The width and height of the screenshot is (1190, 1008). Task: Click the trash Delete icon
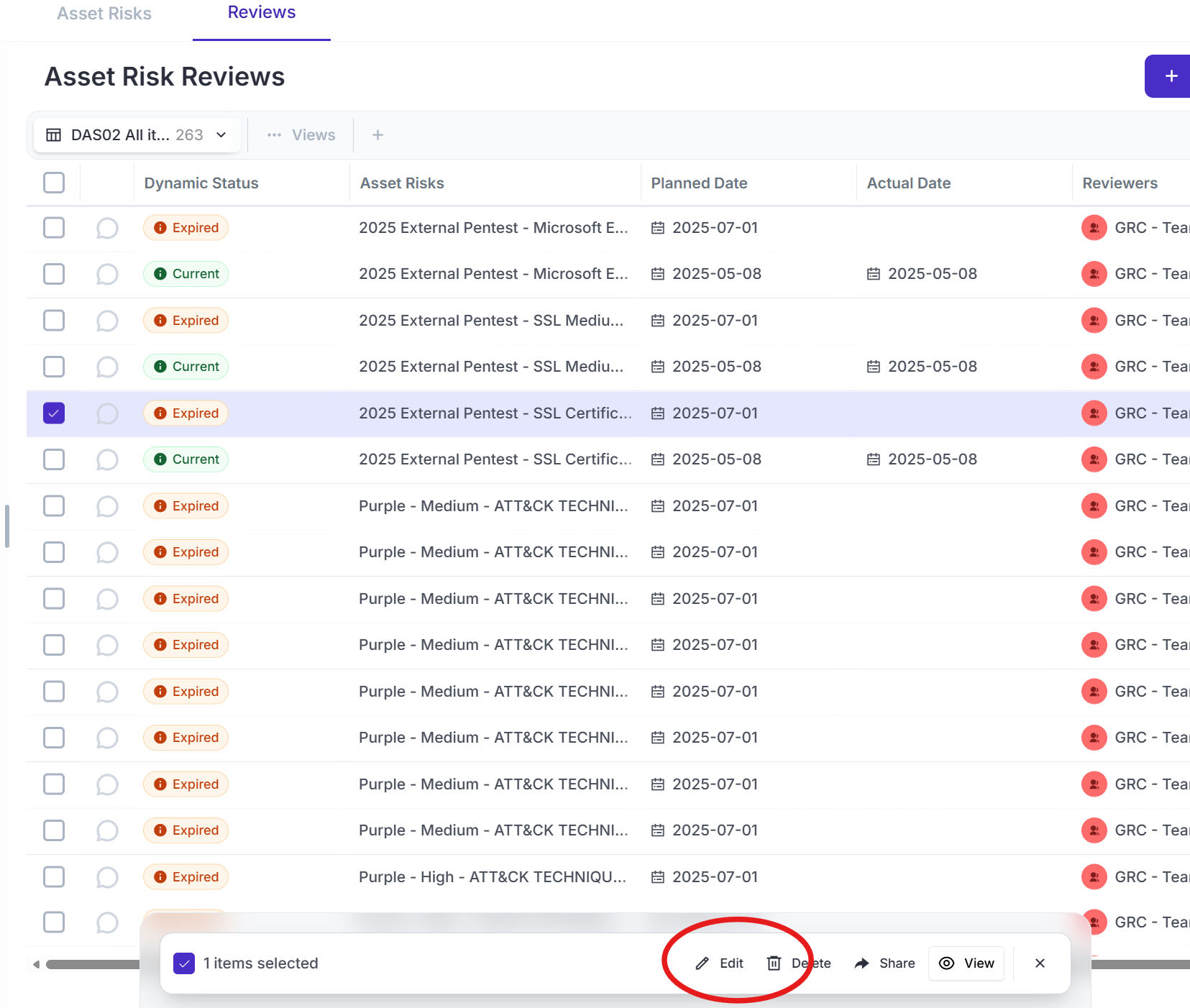click(774, 963)
